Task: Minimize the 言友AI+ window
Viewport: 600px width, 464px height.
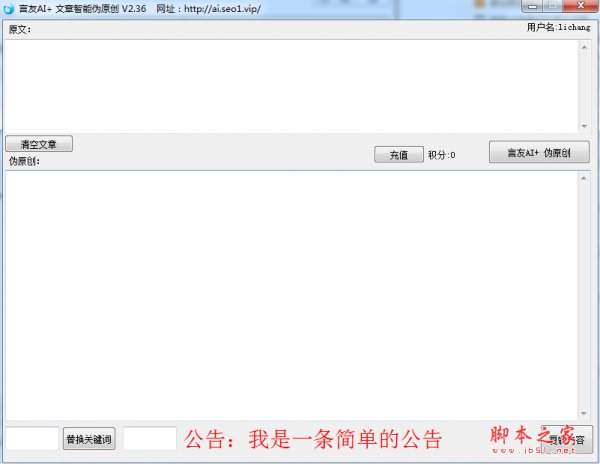Action: tap(532, 6)
